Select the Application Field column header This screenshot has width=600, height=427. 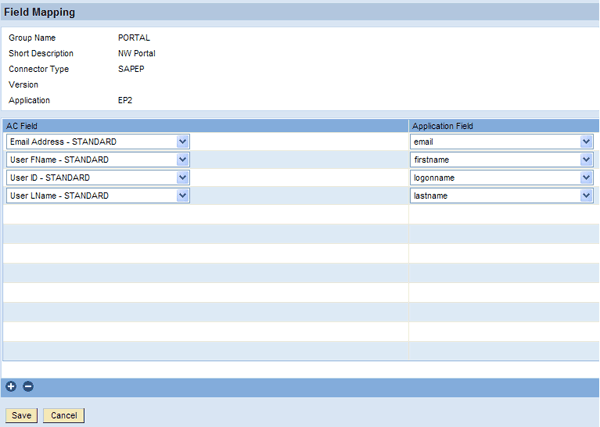pyautogui.click(x=443, y=126)
